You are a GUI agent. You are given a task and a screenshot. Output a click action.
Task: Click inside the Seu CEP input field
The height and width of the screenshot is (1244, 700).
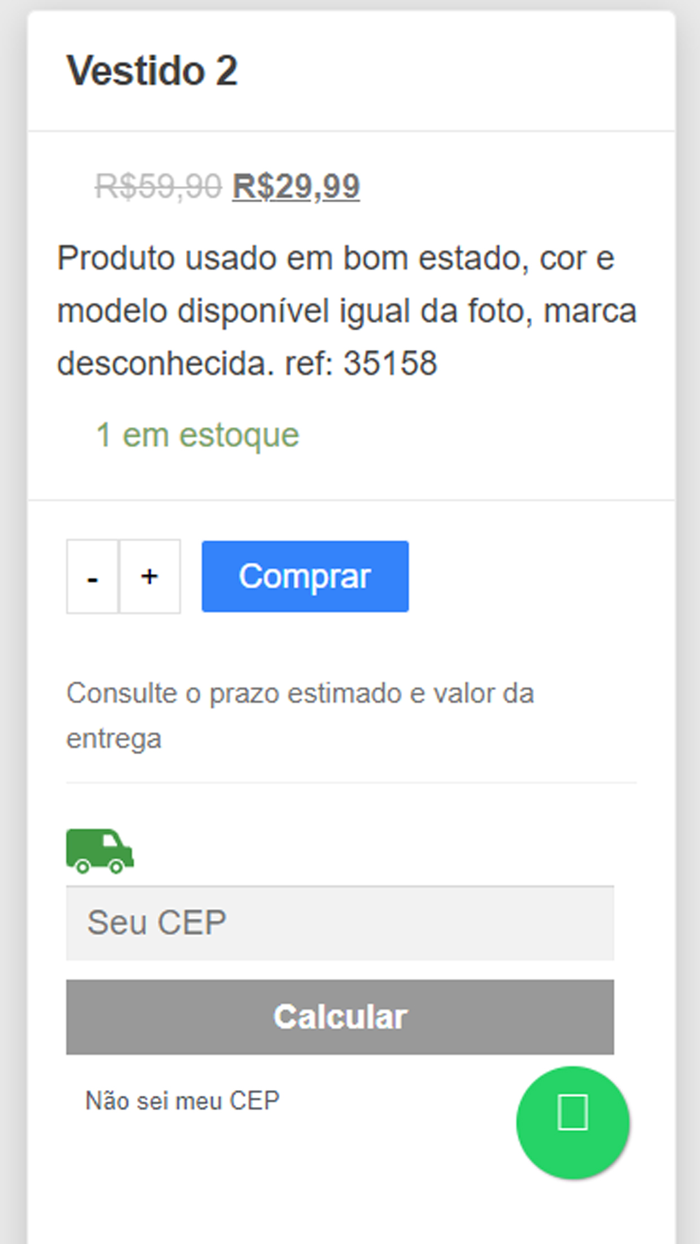(340, 923)
